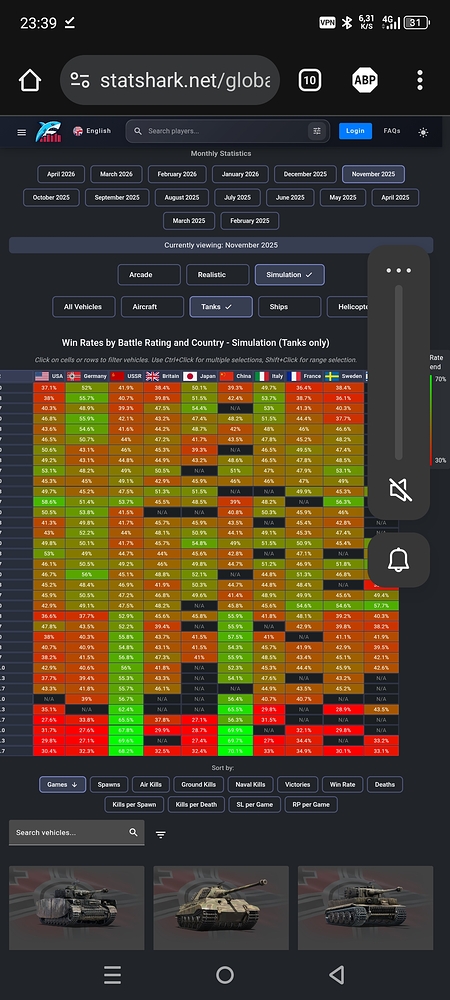Tap the browser home icon
The width and height of the screenshot is (450, 1000).
coord(30,80)
